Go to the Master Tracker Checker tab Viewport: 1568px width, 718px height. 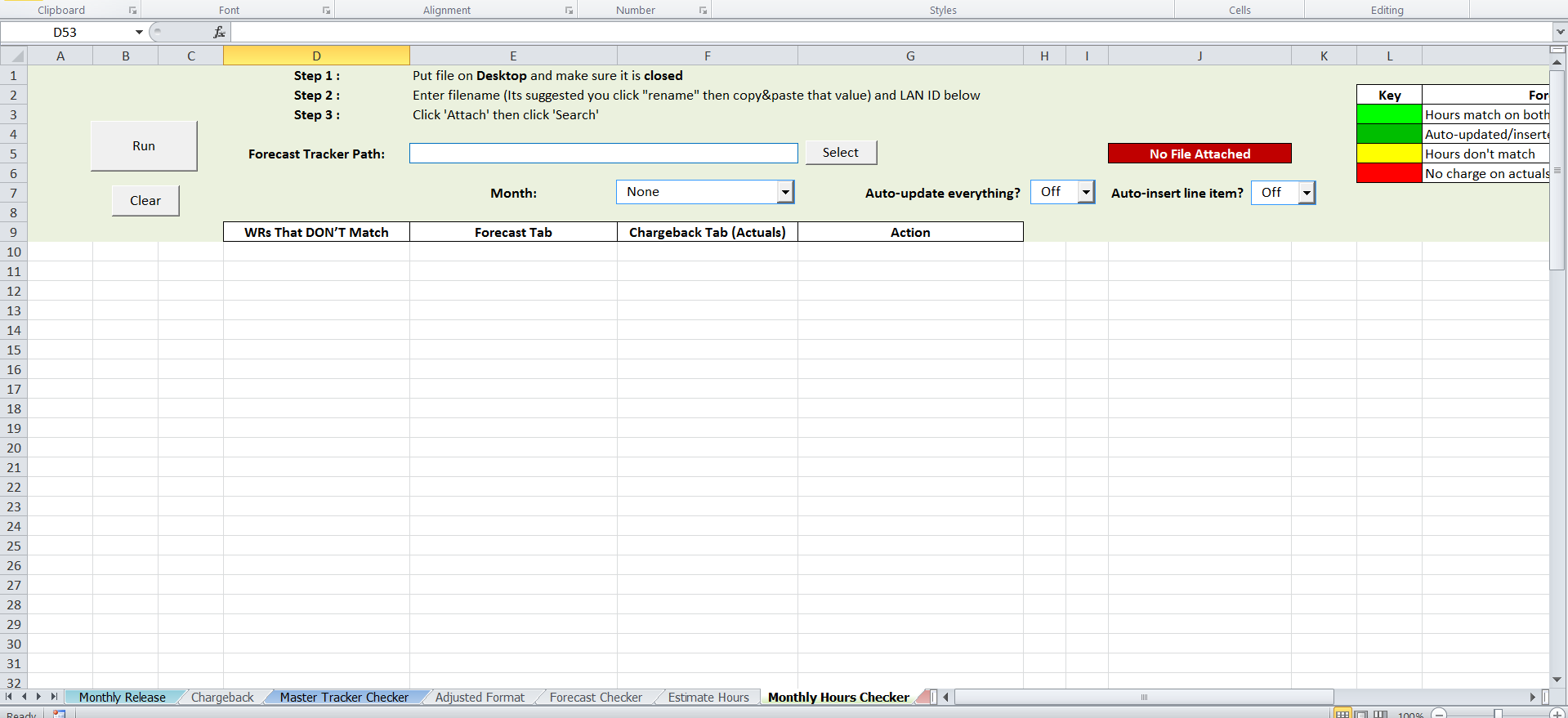pos(344,697)
